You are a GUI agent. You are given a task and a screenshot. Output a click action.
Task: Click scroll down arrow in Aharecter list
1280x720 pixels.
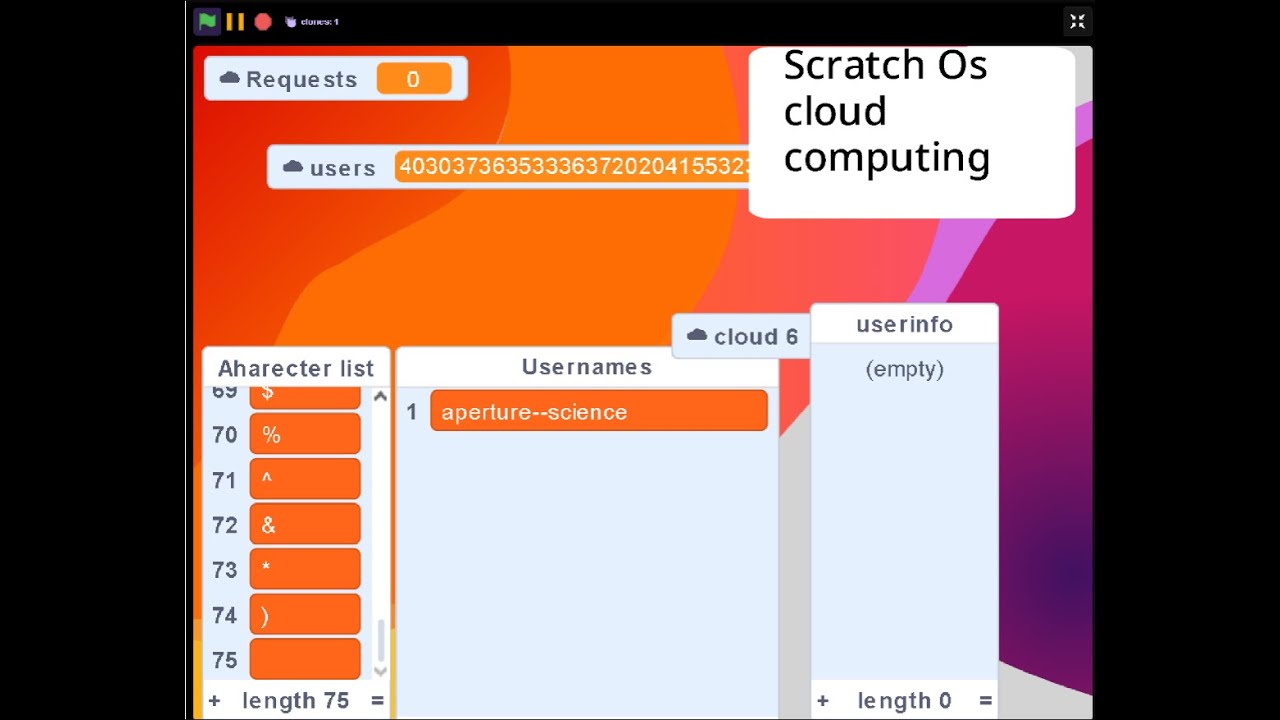(380, 671)
